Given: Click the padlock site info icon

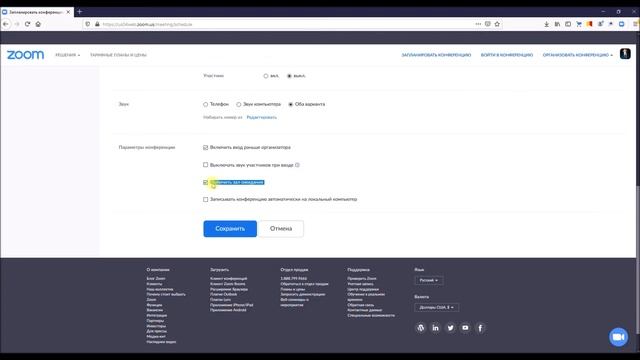Looking at the screenshot, I should point(97,24).
